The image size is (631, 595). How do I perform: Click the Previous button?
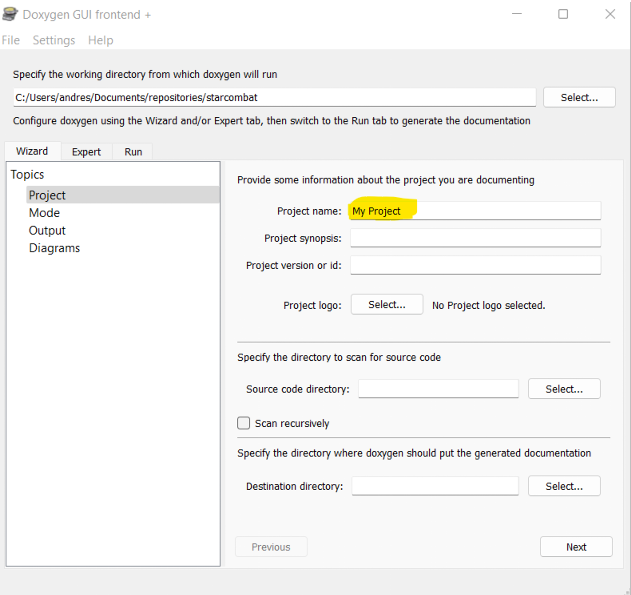click(271, 547)
